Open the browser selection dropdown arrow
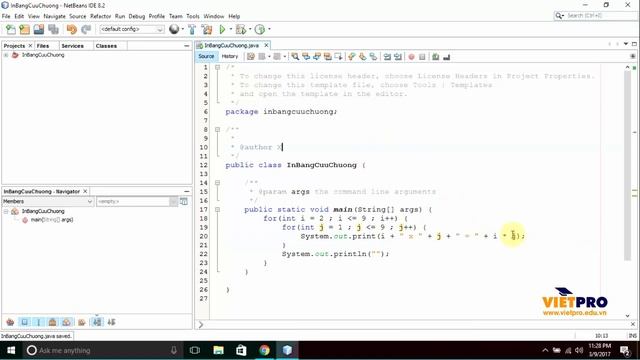Screen dimensions: 640x360 182,29
